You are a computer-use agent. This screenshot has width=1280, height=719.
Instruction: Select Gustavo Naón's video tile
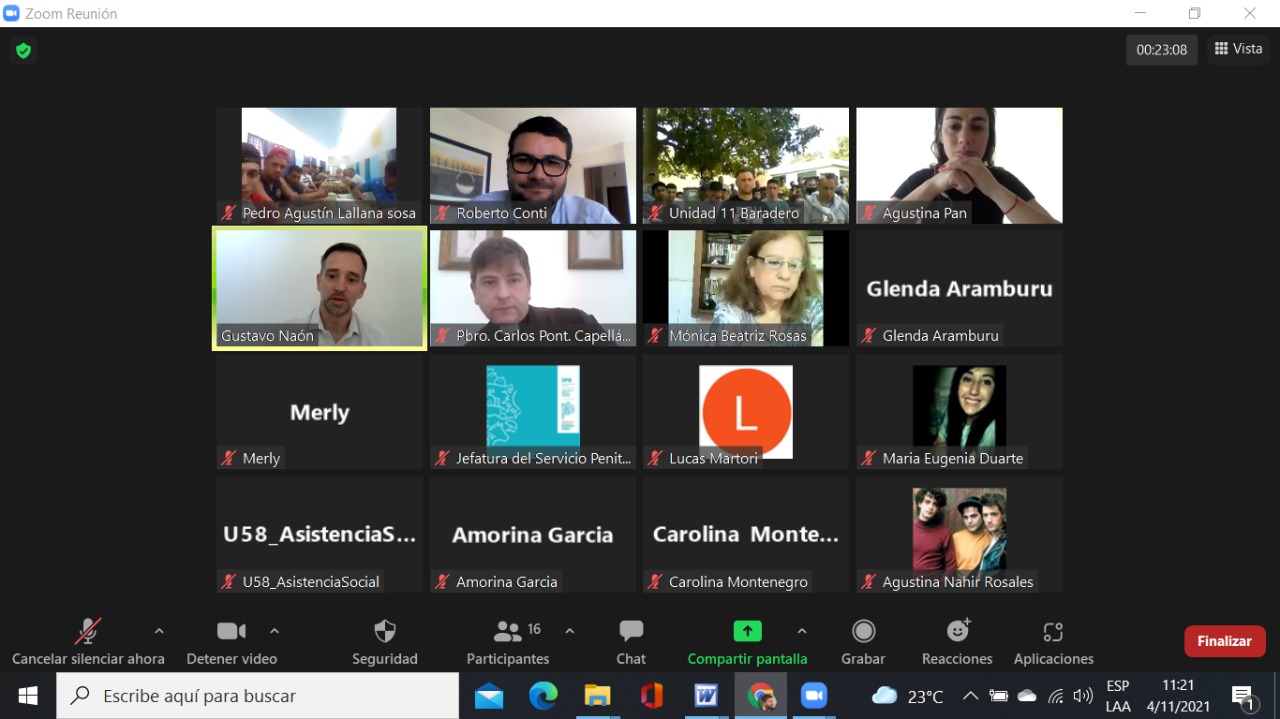pos(320,288)
